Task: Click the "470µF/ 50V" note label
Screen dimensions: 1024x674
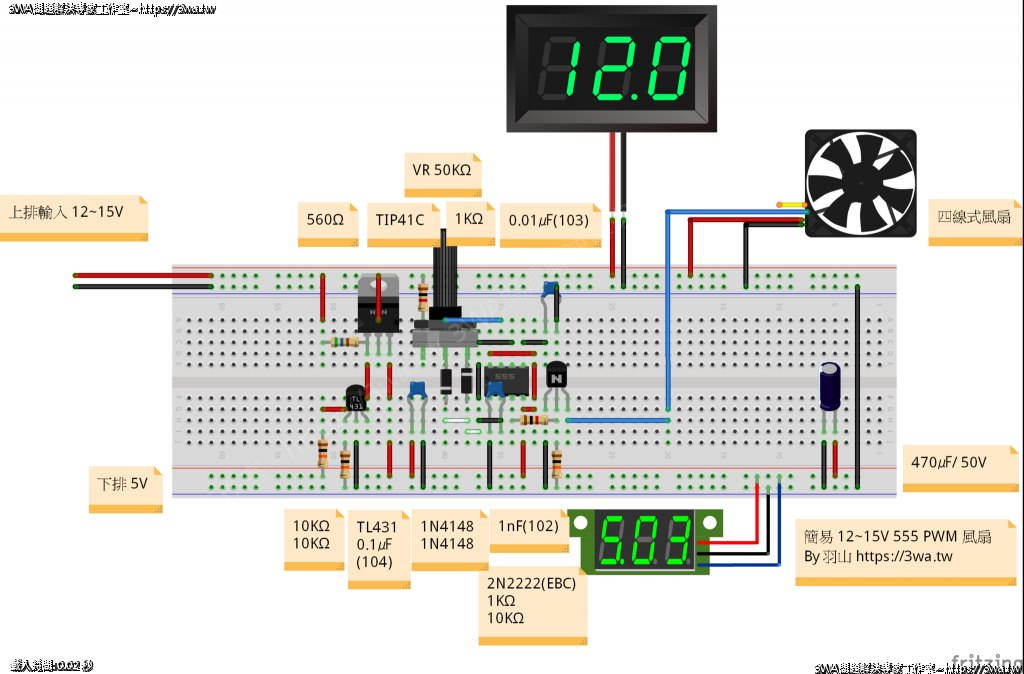Action: [950, 464]
